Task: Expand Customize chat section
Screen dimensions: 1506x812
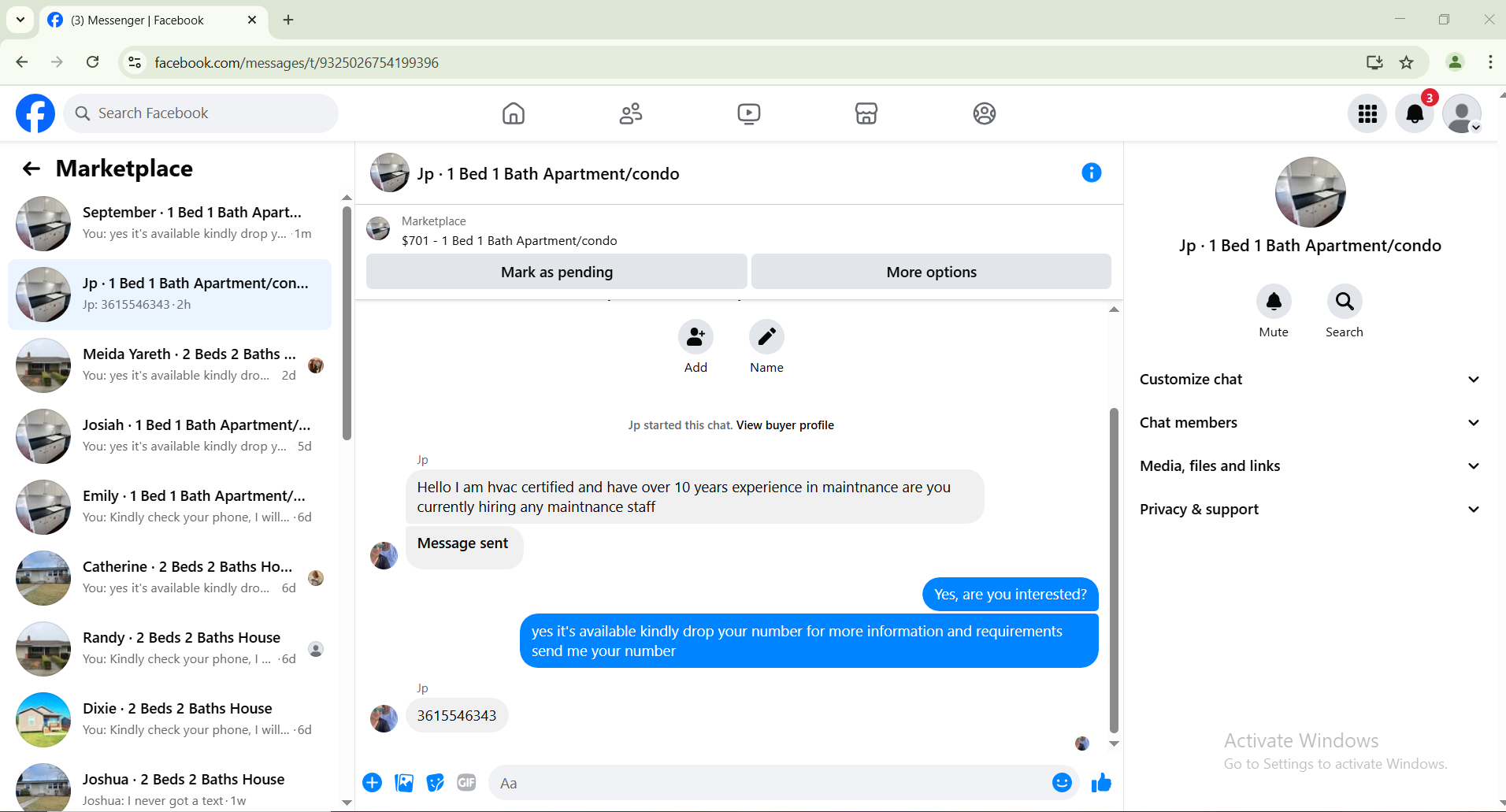Action: (x=1310, y=380)
